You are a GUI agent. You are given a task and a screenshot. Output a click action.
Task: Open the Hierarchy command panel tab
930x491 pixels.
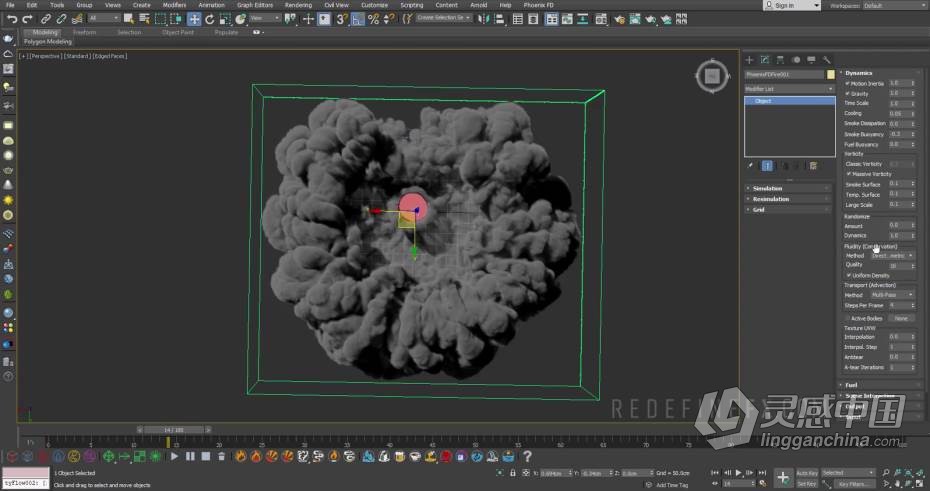click(780, 60)
